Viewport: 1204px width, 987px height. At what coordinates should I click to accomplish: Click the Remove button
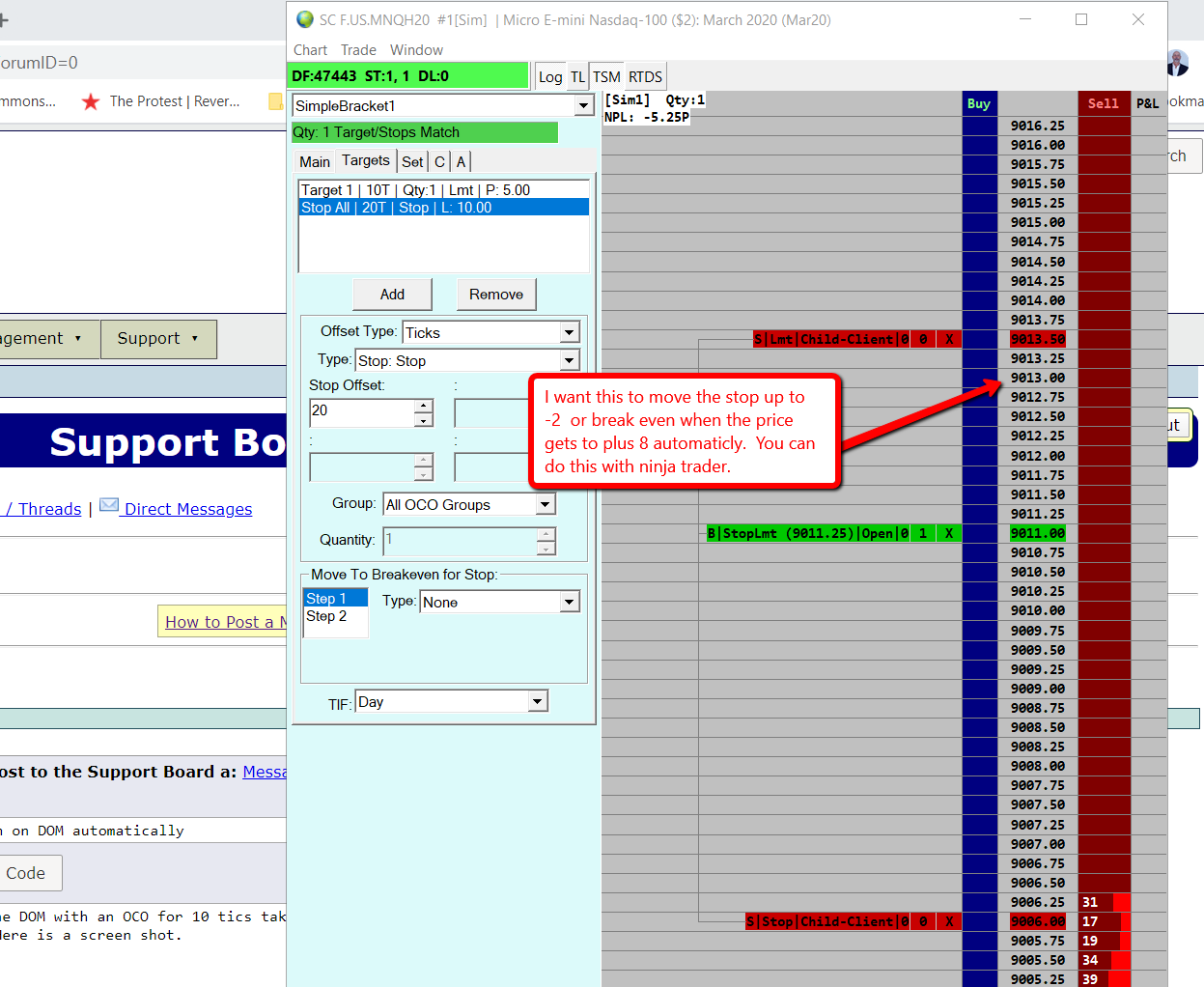click(x=496, y=295)
